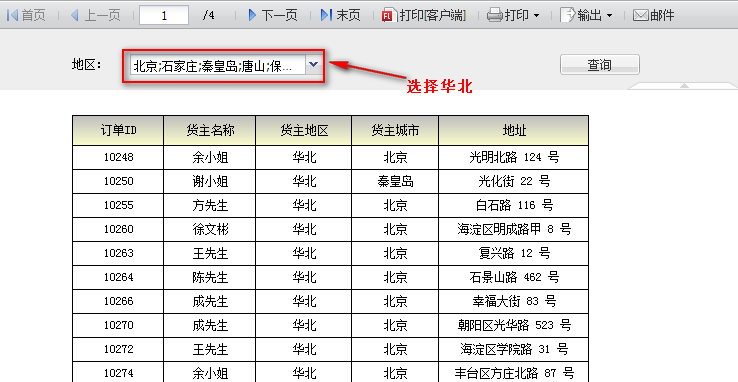Expand the 地区 combo box arrow
This screenshot has height=382, width=738.
click(314, 65)
